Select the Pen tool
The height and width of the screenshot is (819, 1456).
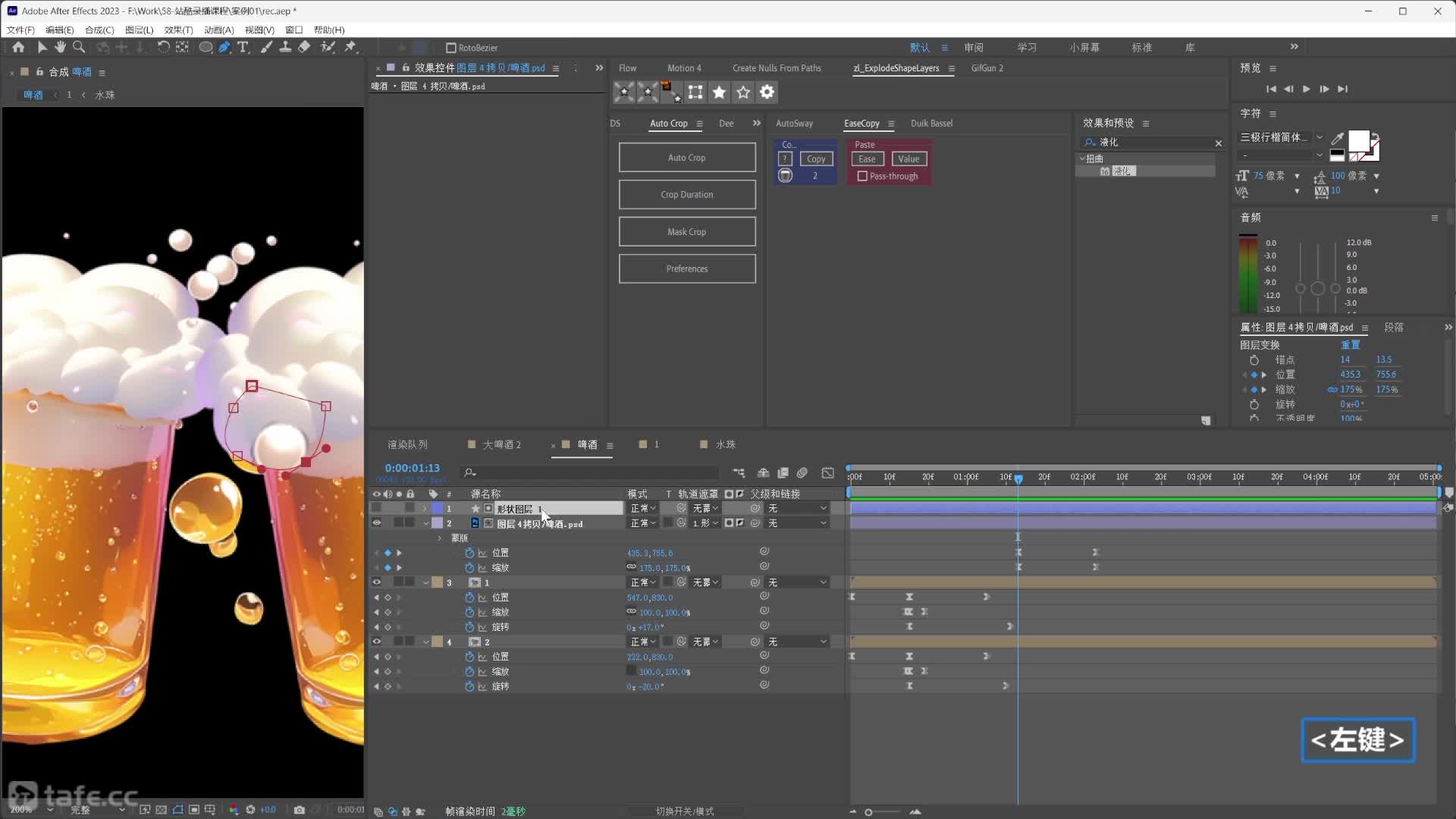[224, 47]
